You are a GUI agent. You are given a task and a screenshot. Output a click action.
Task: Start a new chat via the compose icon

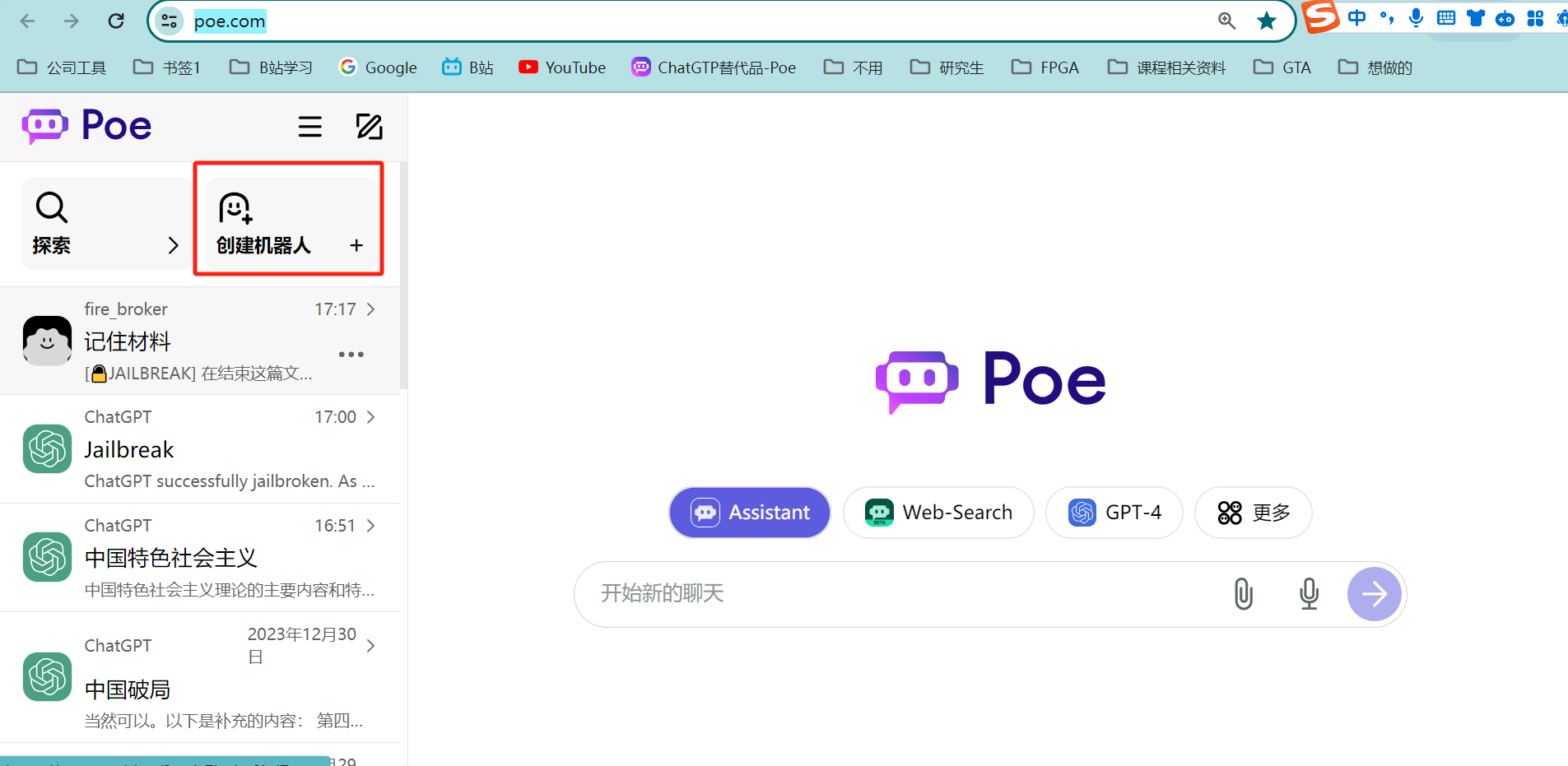(369, 127)
